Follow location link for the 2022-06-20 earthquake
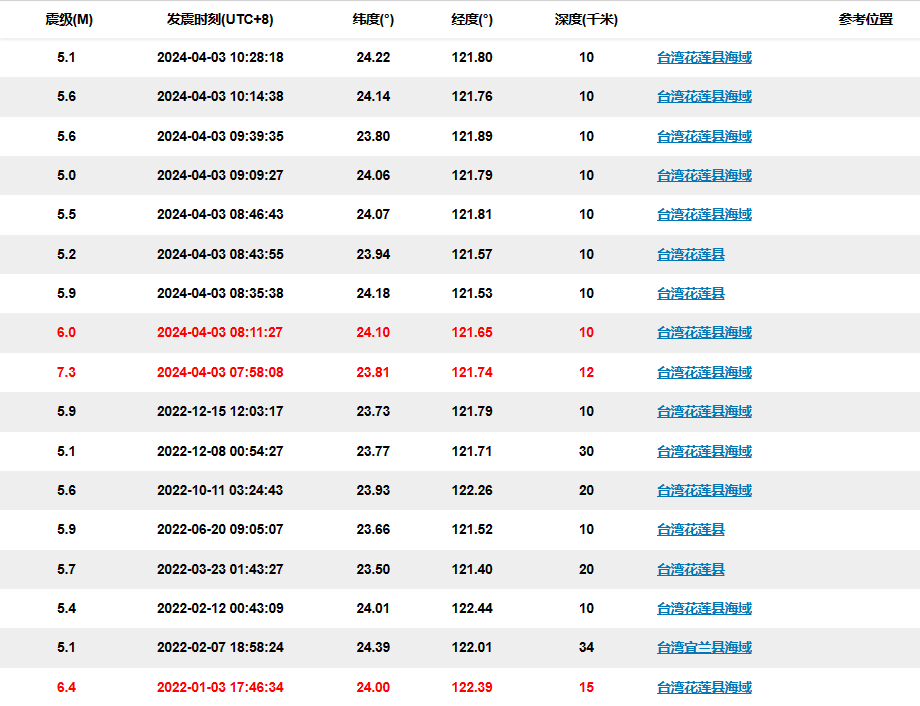This screenshot has width=920, height=706. pyautogui.click(x=690, y=529)
